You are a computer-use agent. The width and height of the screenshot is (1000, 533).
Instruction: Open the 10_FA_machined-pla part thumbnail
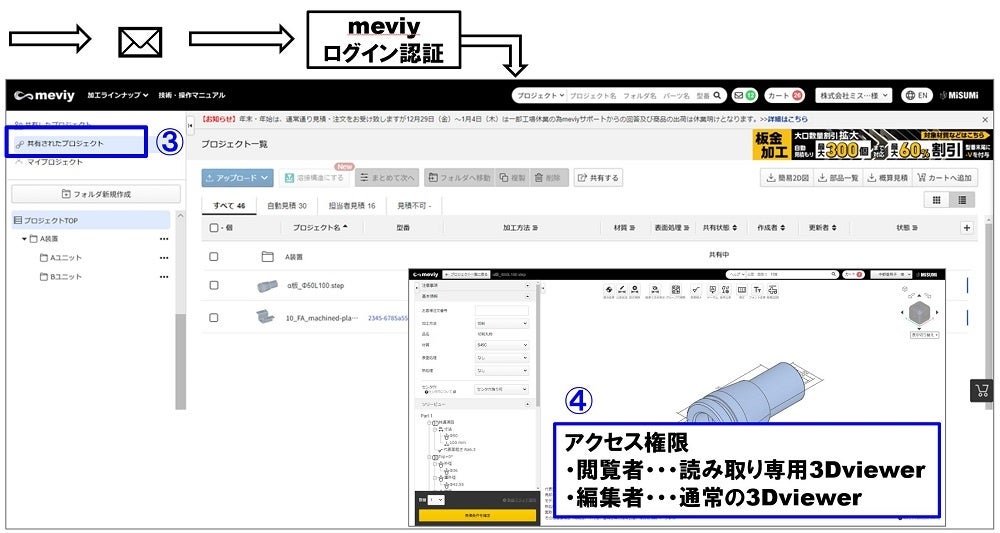coord(265,316)
